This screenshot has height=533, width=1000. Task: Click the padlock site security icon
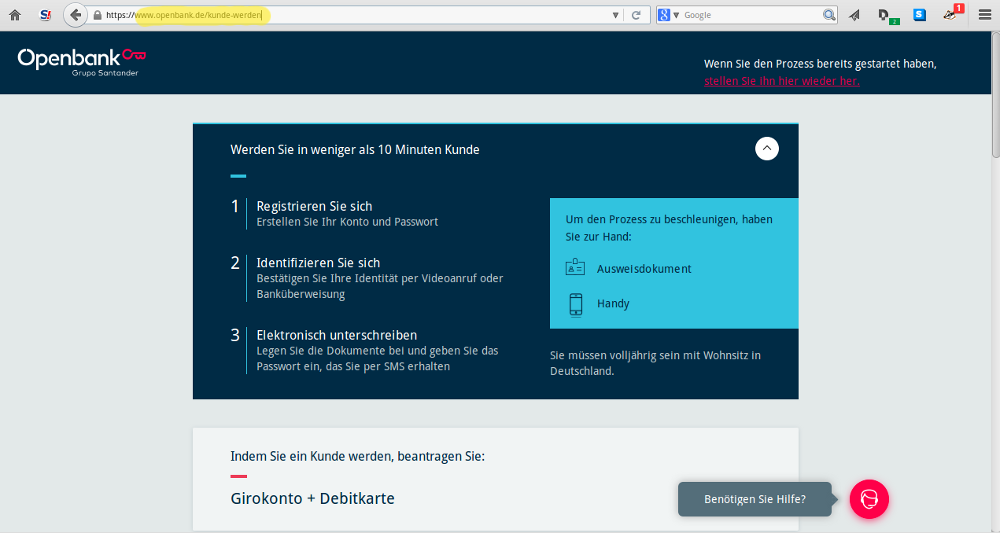(x=97, y=15)
